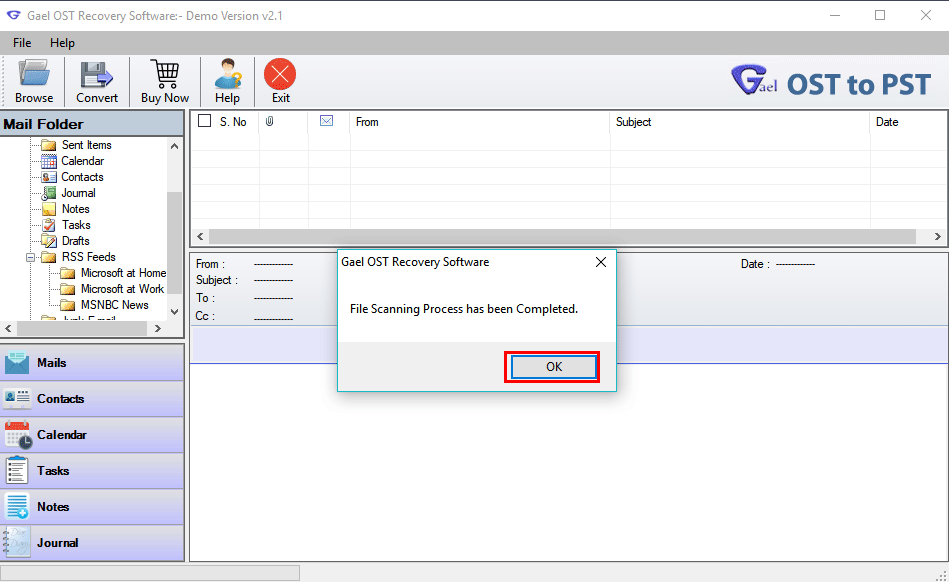Viewport: 949px width, 582px height.
Task: Click the attachment paperclip column header
Action: (270, 122)
